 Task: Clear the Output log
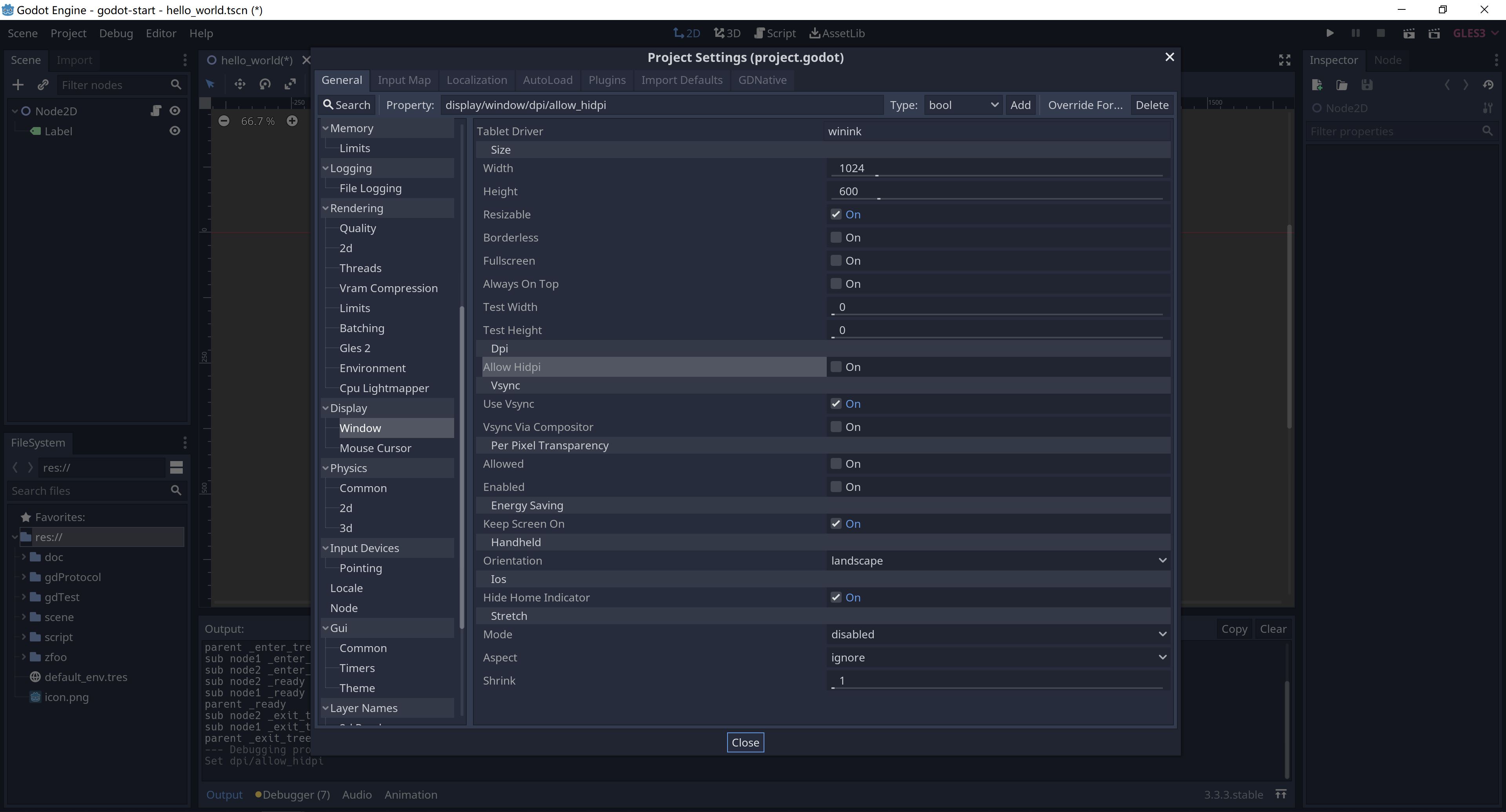coord(1273,629)
